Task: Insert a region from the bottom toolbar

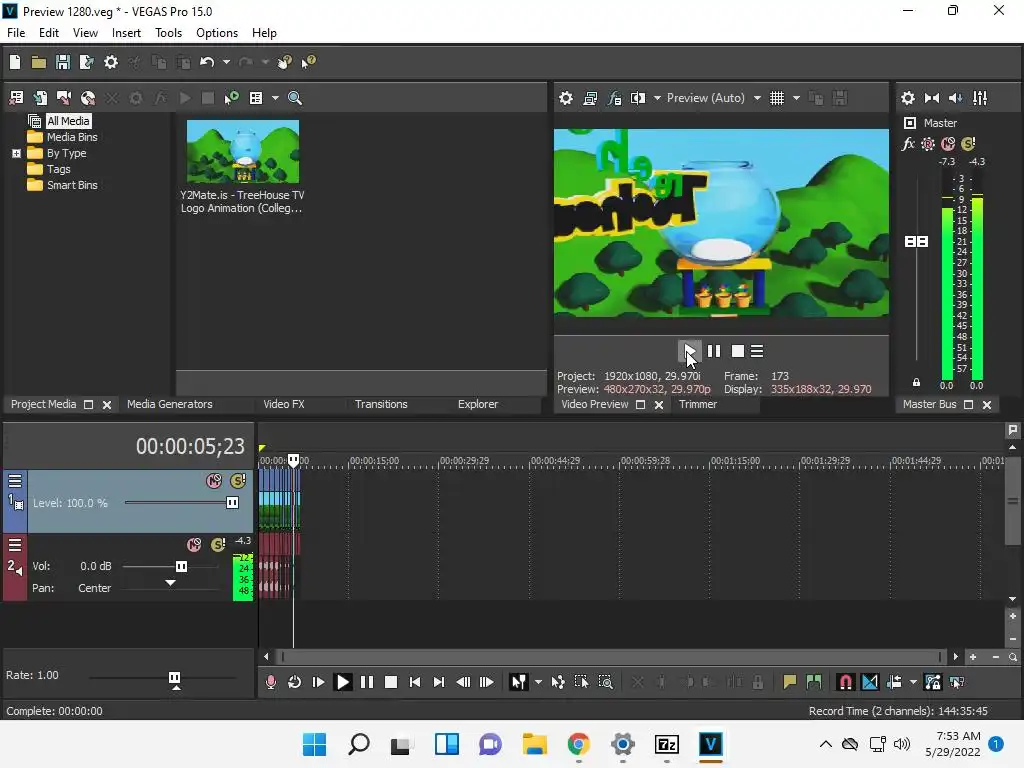Action: pos(814,682)
